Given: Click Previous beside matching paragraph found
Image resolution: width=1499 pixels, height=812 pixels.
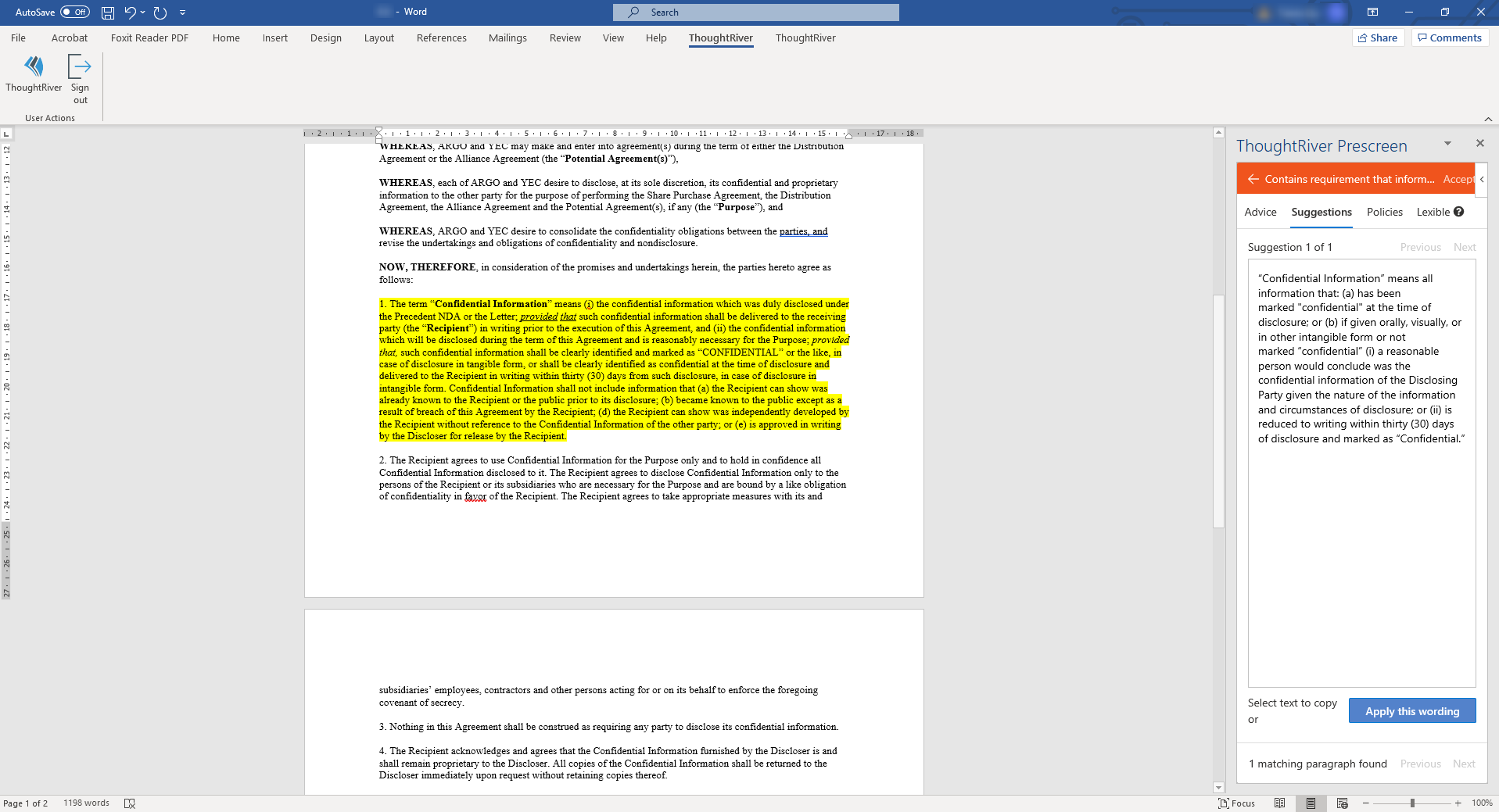Looking at the screenshot, I should coord(1420,764).
